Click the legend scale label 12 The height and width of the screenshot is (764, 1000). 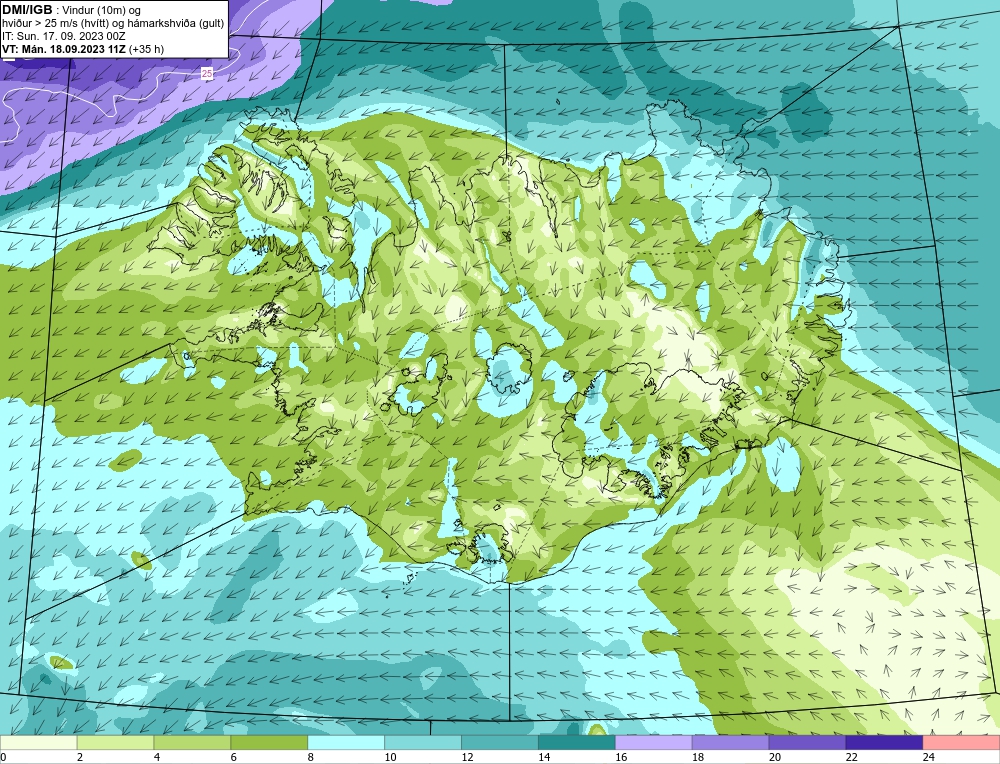click(467, 757)
